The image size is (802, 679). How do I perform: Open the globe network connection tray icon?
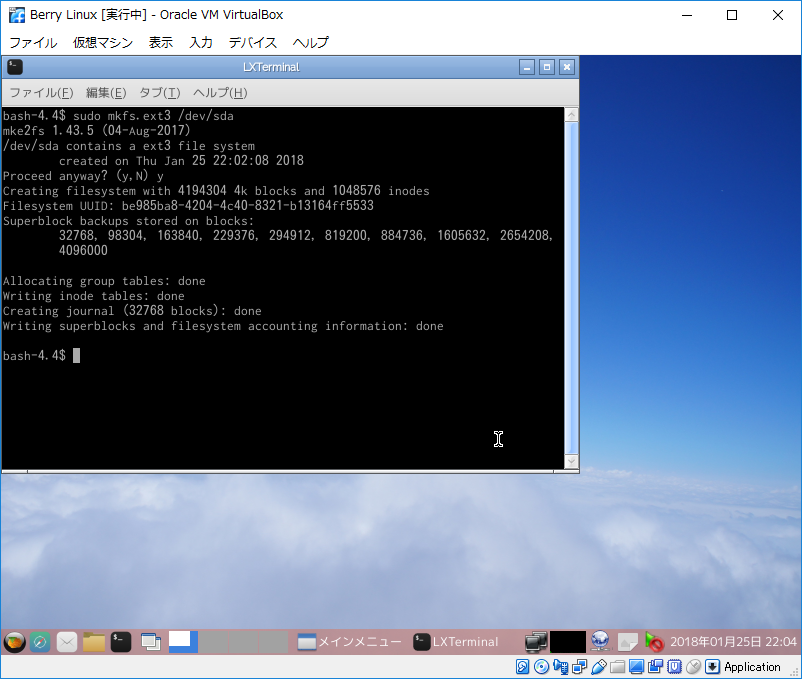600,642
